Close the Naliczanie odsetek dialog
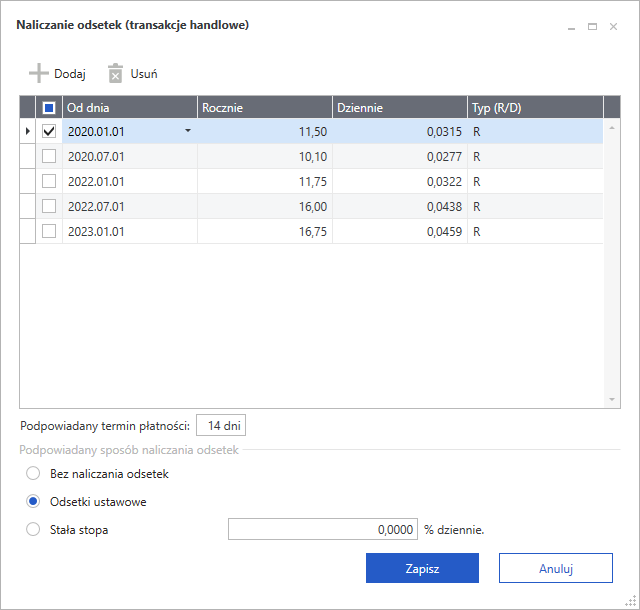This screenshot has width=640, height=610. [613, 26]
